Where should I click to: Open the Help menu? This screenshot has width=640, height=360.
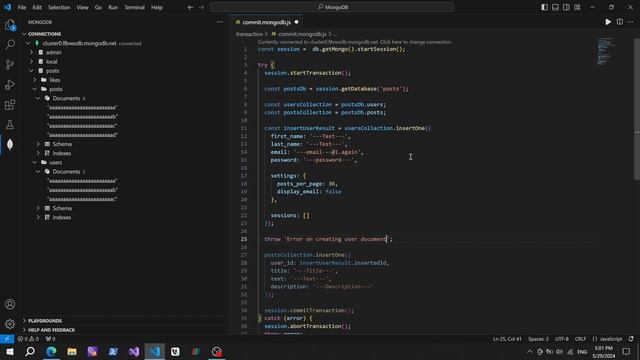coord(157,7)
